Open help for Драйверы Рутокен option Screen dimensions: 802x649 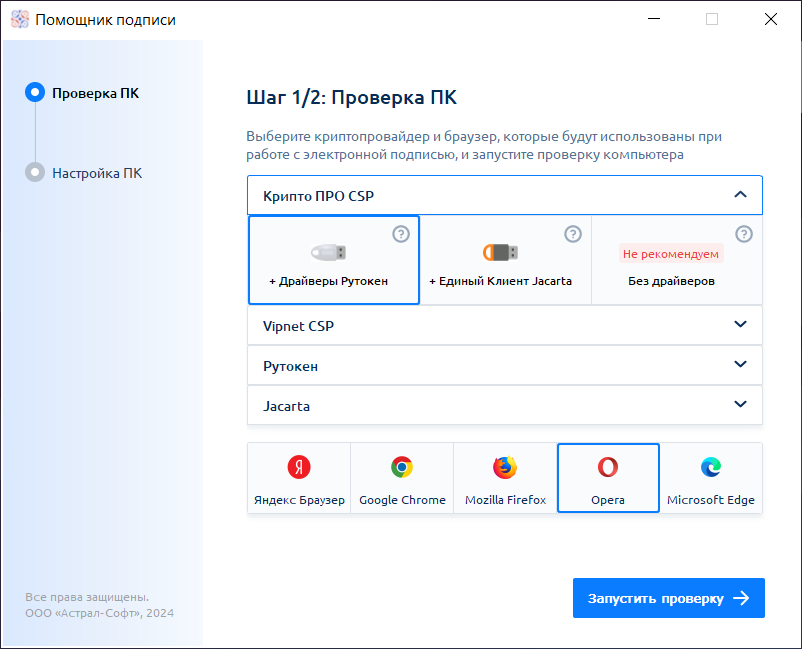click(x=401, y=234)
